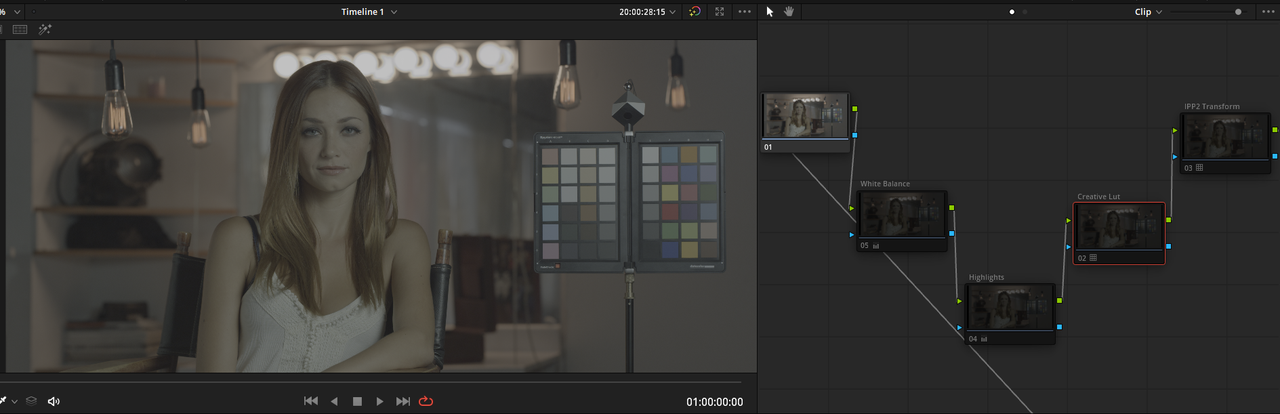Viewport: 1280px width, 414px height.
Task: Click blue key output of node 01
Action: tap(855, 134)
